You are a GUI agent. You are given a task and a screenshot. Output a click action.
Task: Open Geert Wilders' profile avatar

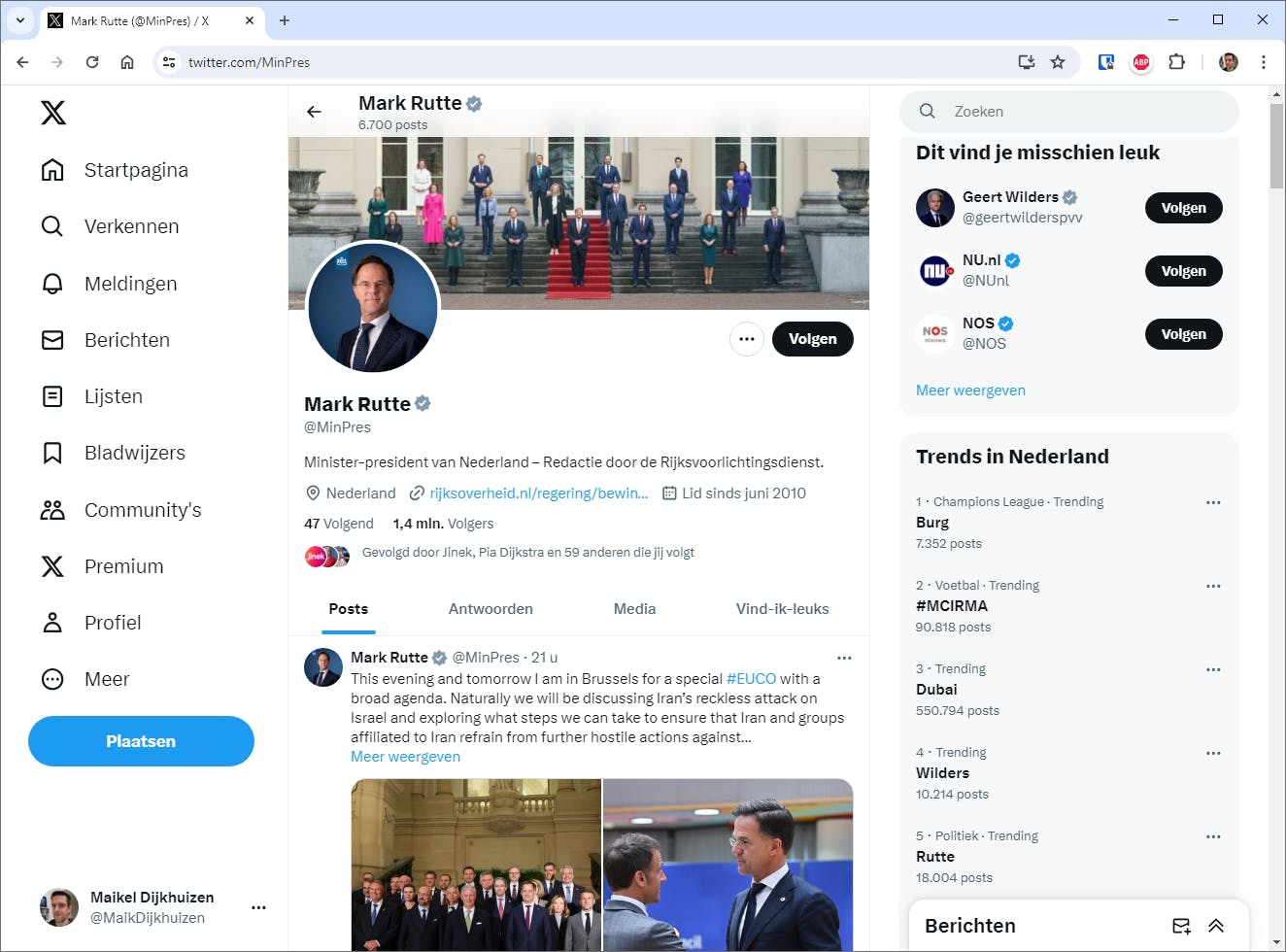[935, 208]
